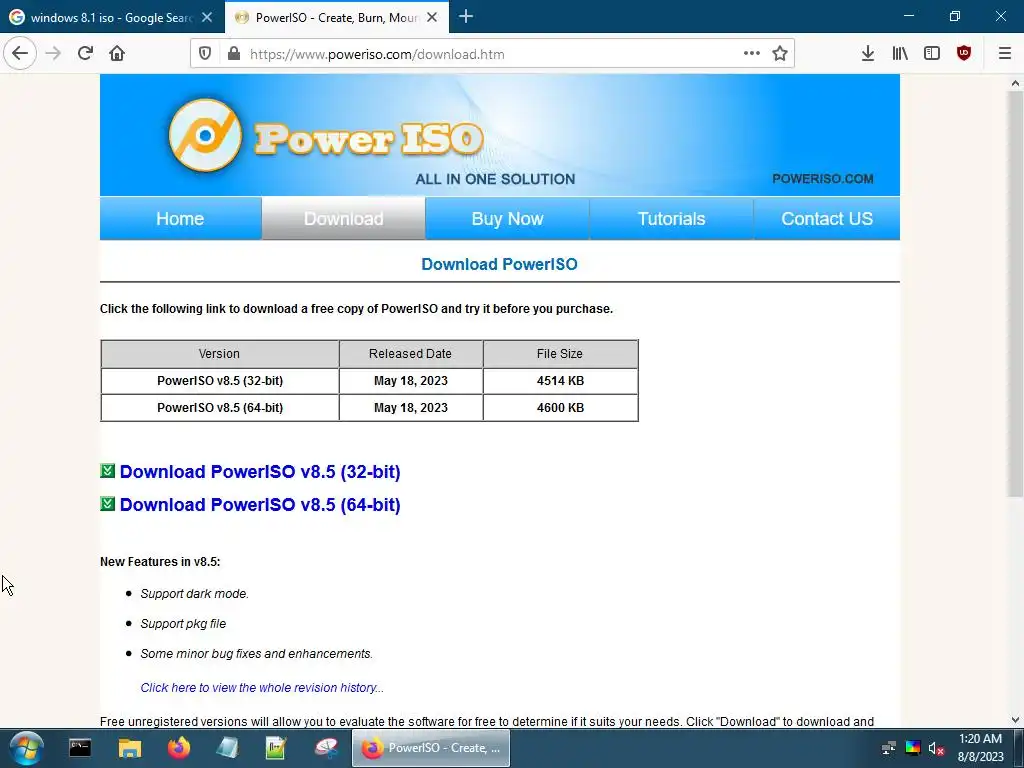Click the Download PowerISO page heading

[x=500, y=264]
